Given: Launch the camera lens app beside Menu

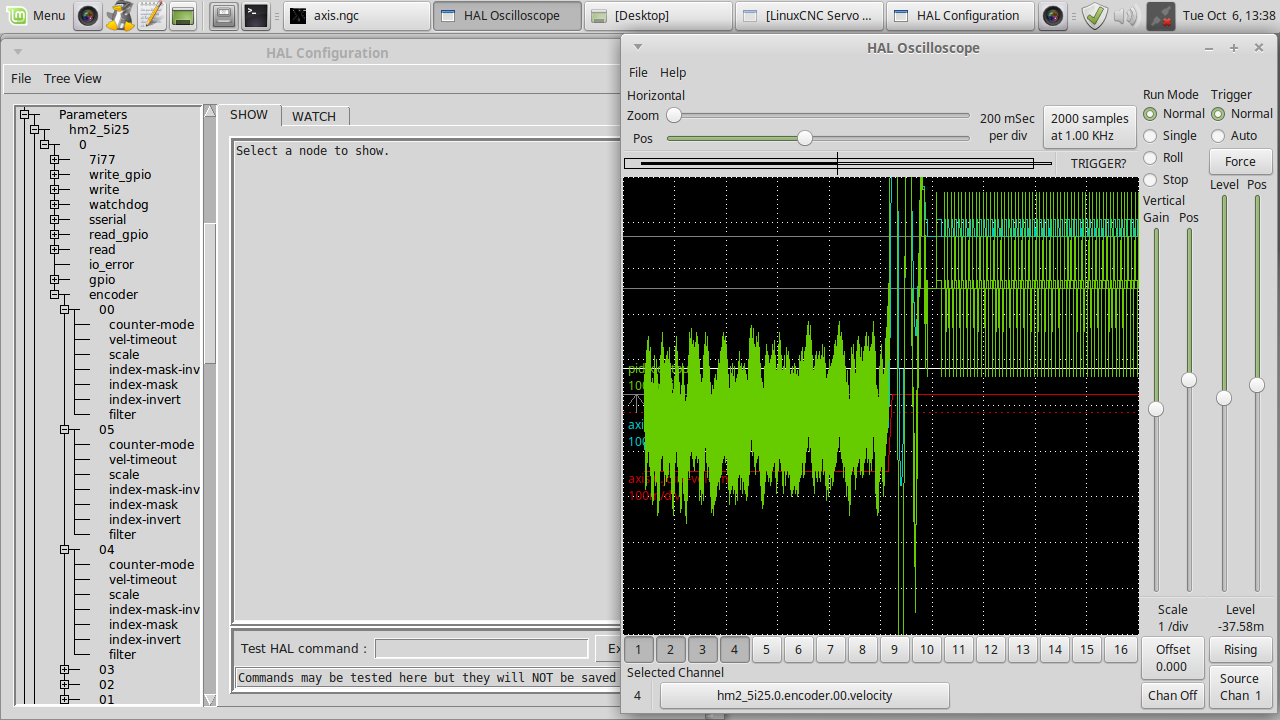Looking at the screenshot, I should (89, 15).
